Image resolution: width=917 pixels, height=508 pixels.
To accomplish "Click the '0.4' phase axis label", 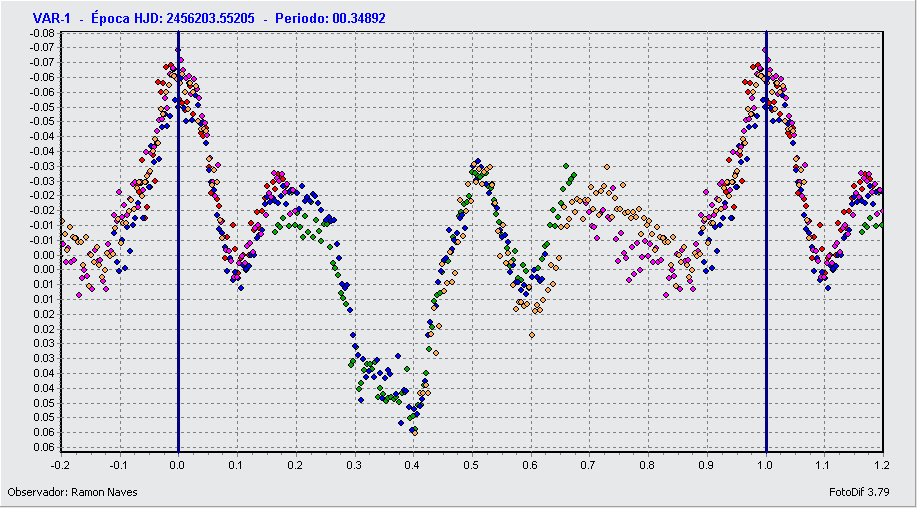I will [412, 465].
